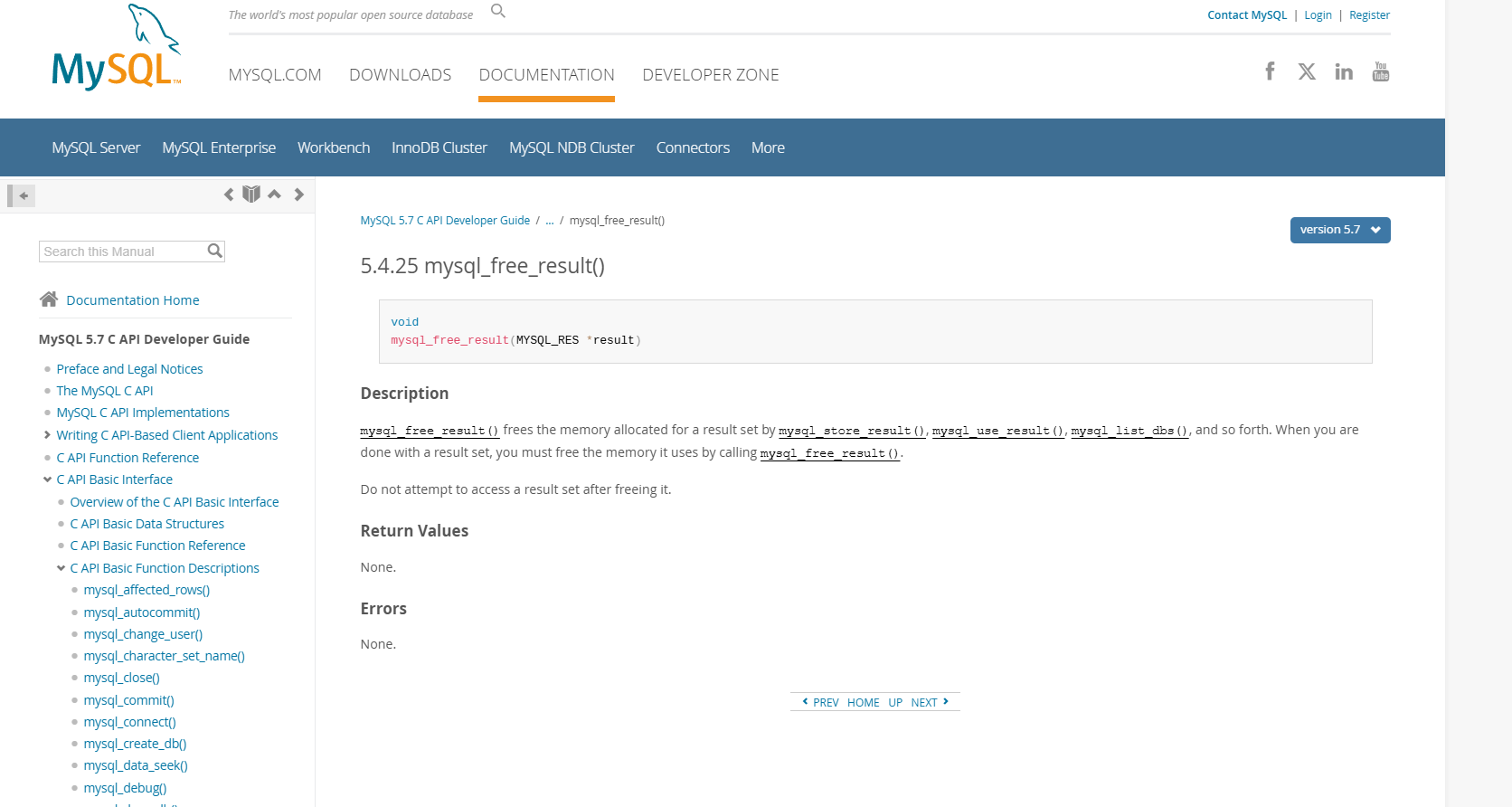
Task: Open MySQL Facebook page icon
Action: pos(1270,71)
